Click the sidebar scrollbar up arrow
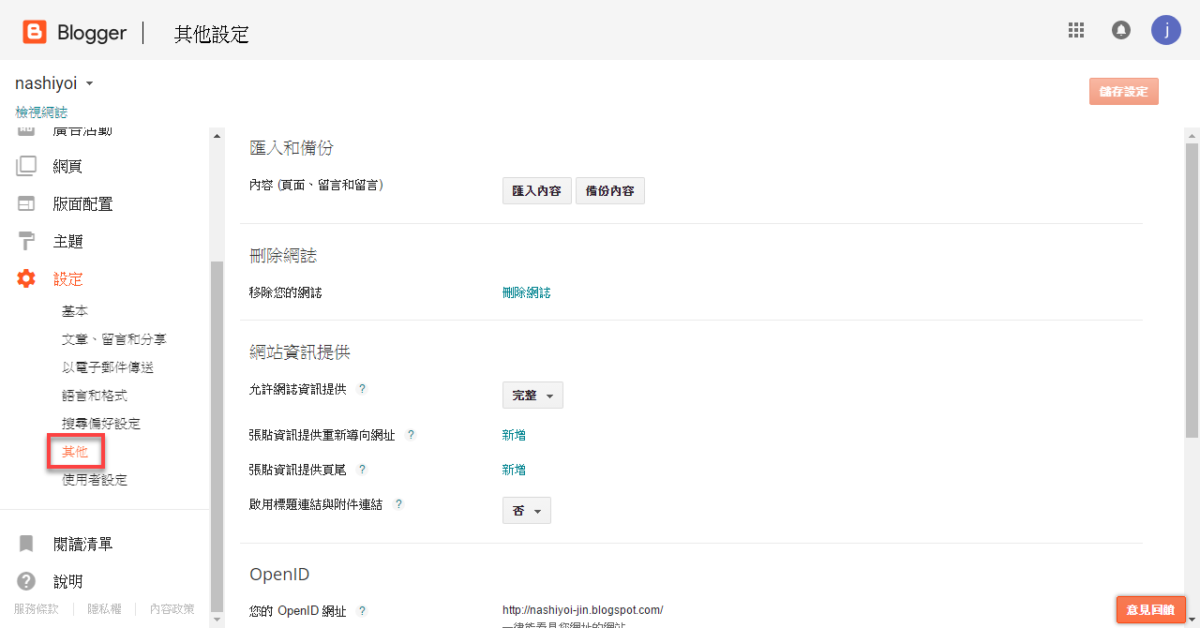Viewport: 1200px width, 628px height. [216, 135]
